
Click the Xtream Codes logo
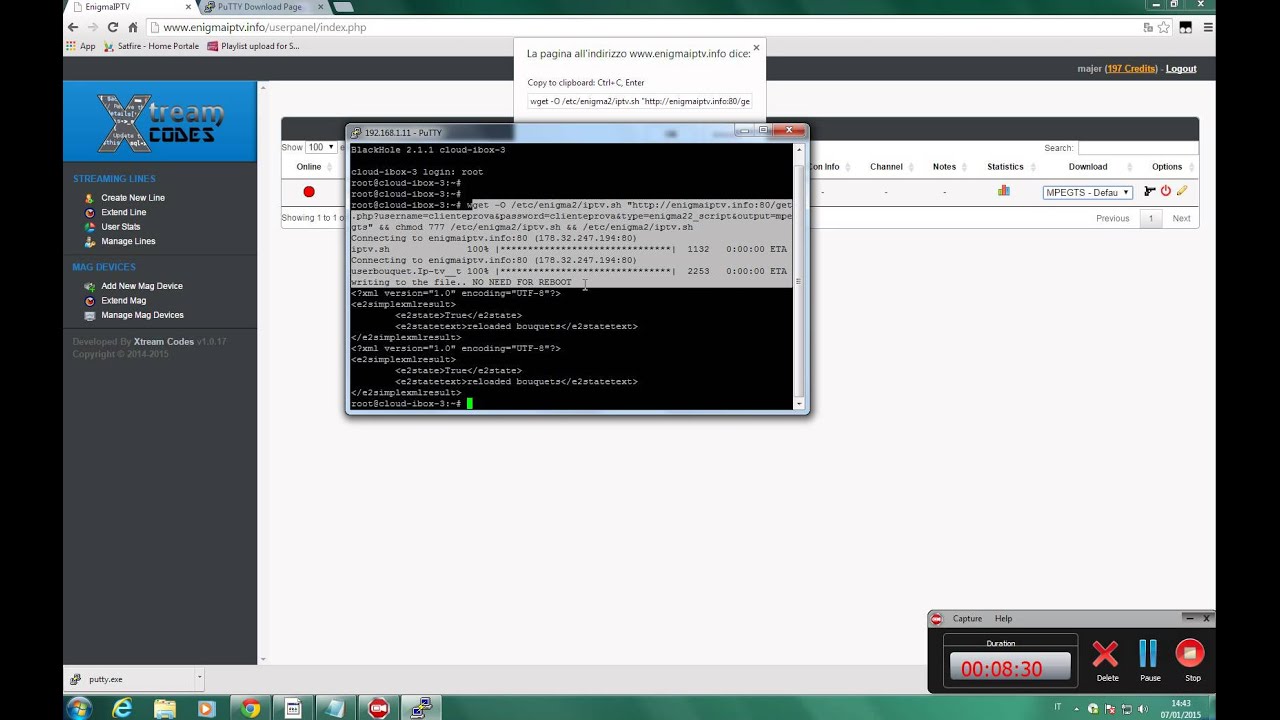tap(160, 121)
